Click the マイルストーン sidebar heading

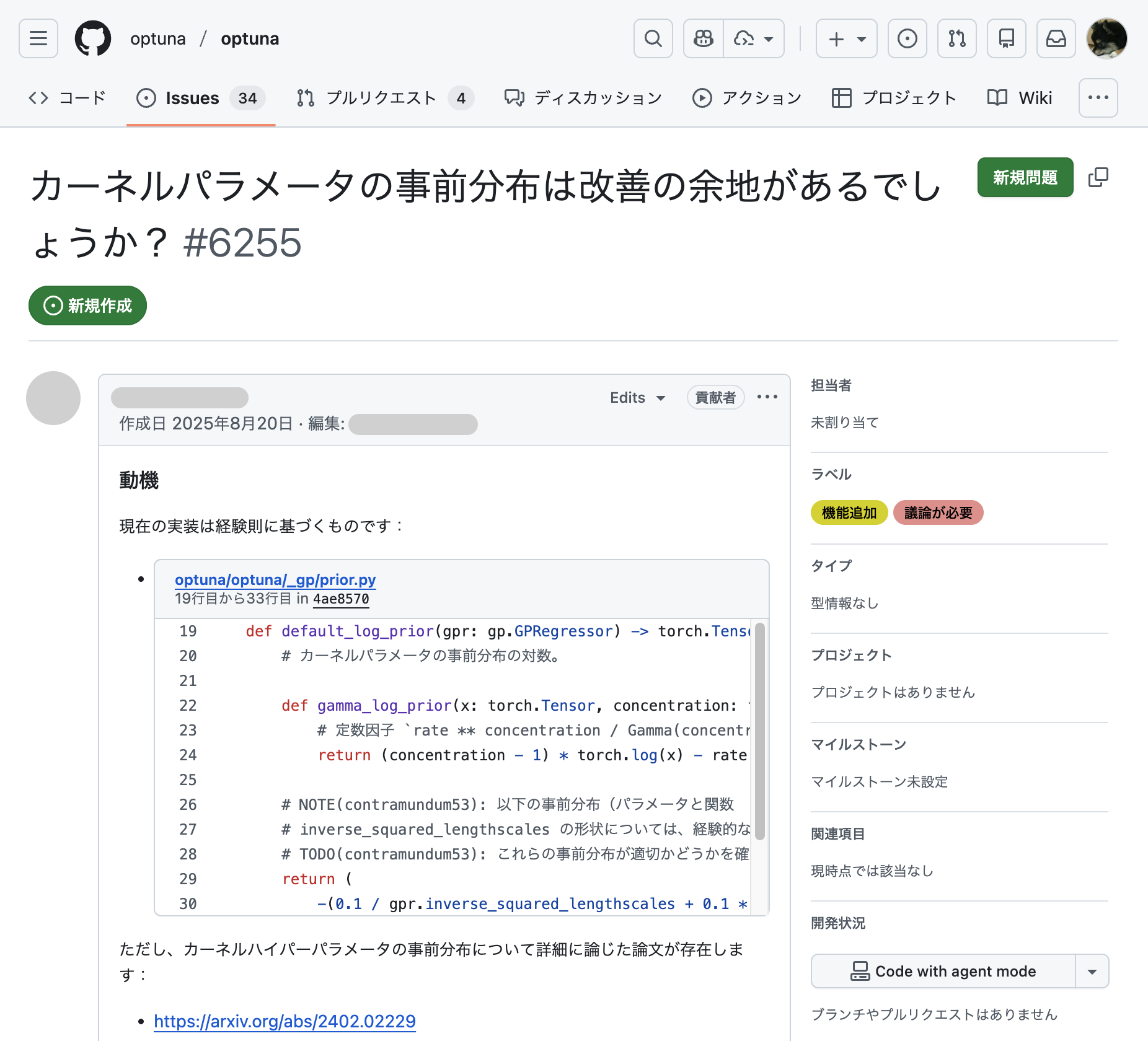click(x=859, y=744)
